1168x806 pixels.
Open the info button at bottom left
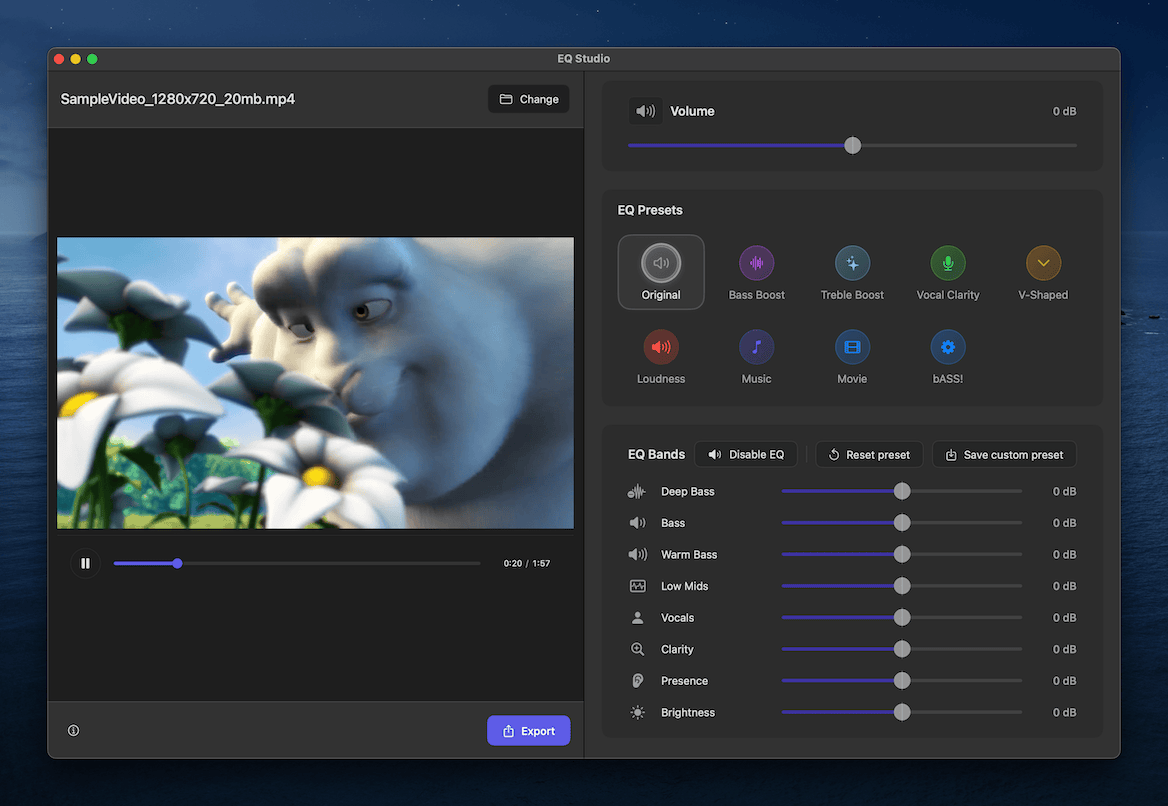pos(73,731)
